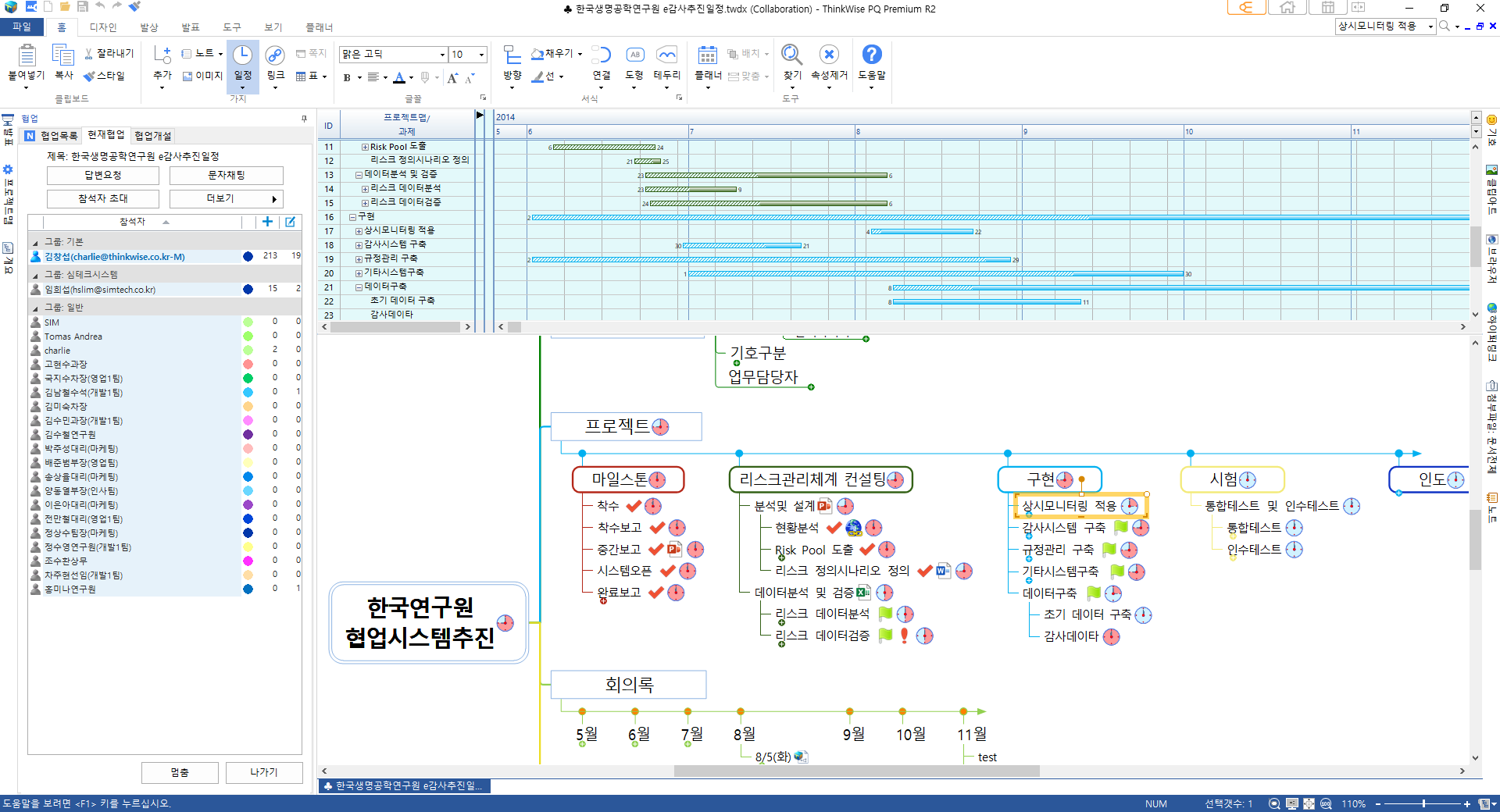Switch to calendar view mode button

point(1328,8)
